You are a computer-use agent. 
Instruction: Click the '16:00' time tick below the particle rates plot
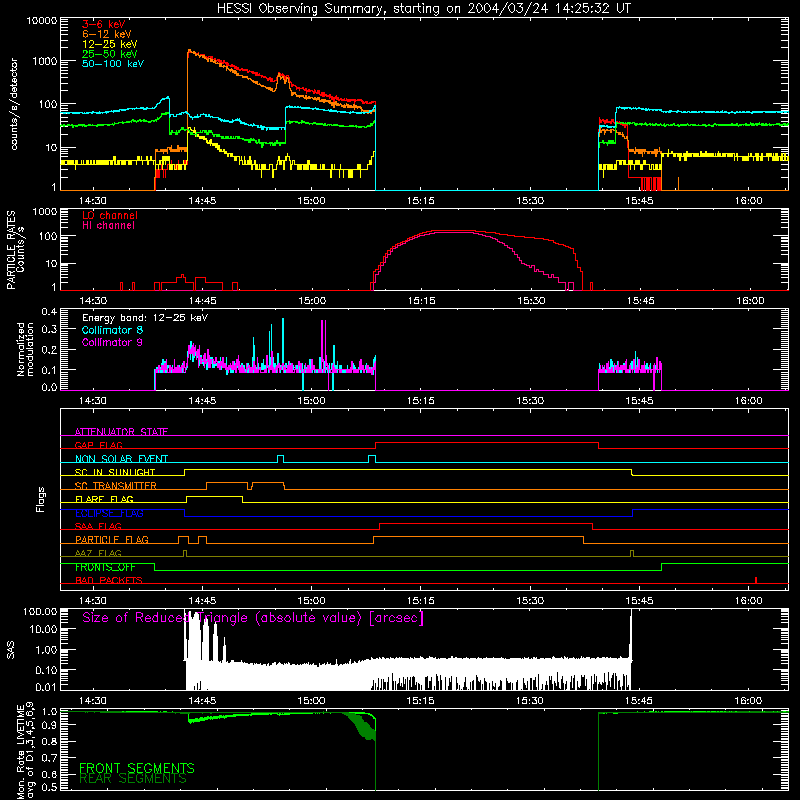click(750, 301)
